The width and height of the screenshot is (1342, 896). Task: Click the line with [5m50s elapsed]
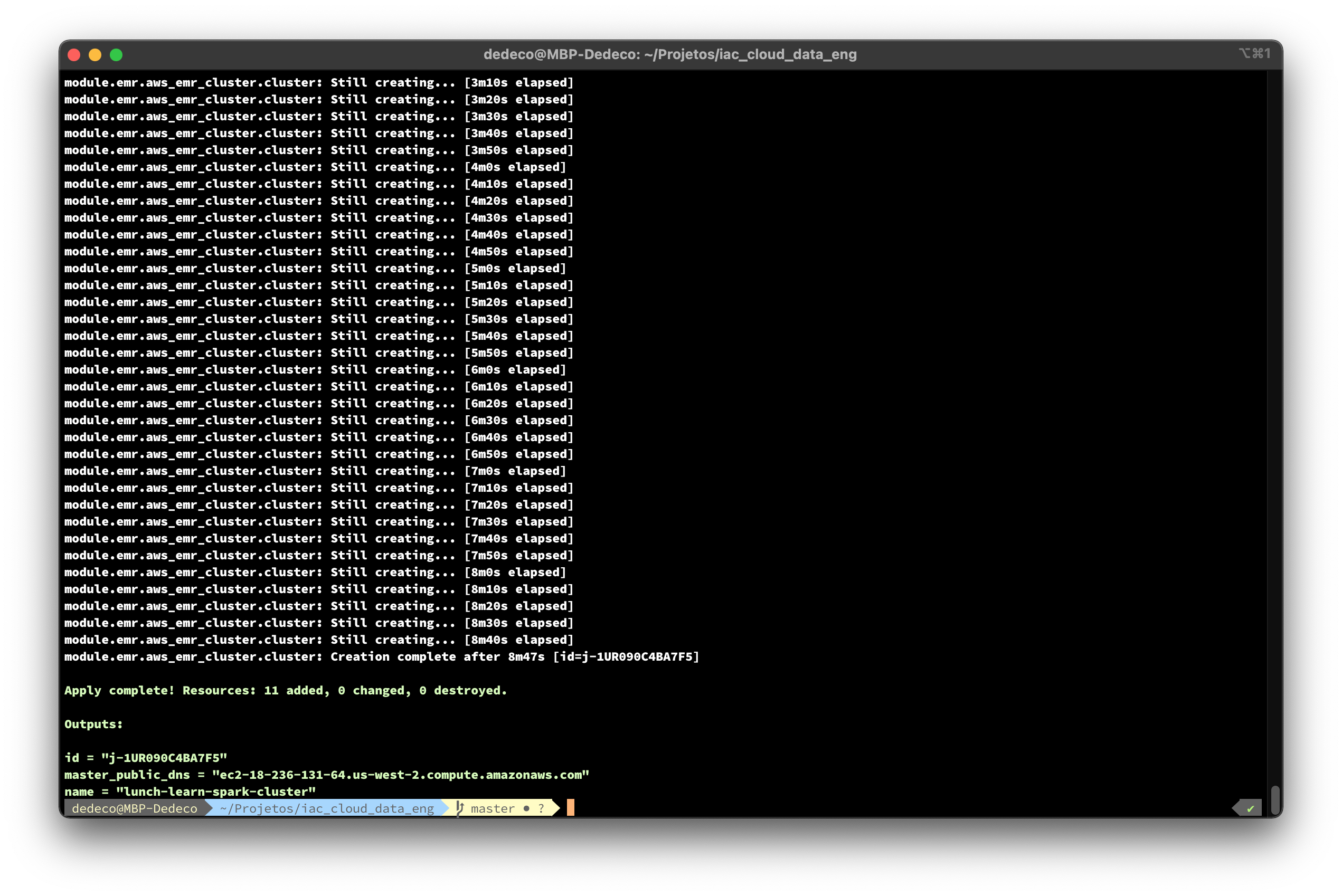[x=319, y=352]
